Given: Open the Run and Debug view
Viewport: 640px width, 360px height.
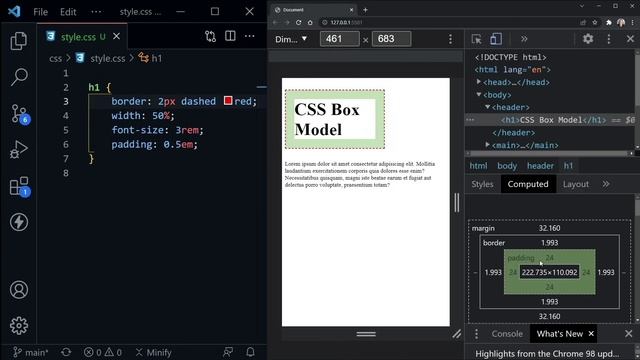Looking at the screenshot, I should [19, 149].
